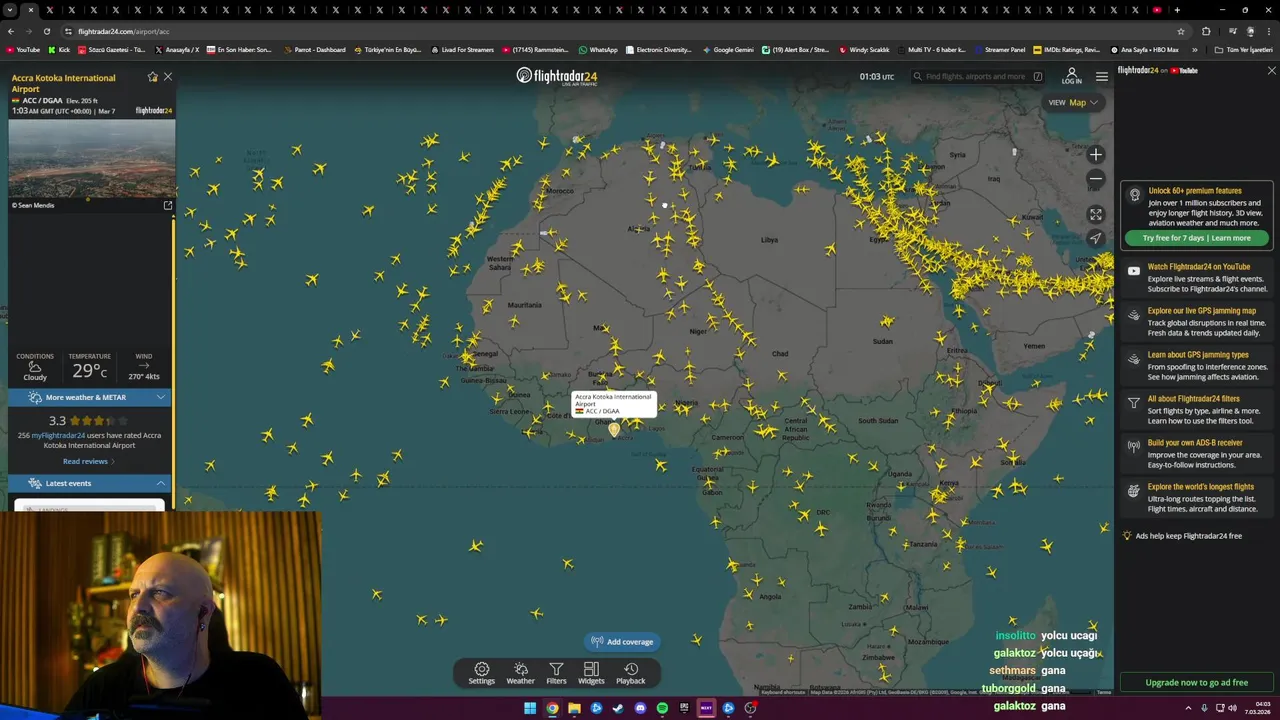Open Tüm Yer İşaretleri bookmarks folder
The height and width of the screenshot is (720, 1280).
[1243, 50]
